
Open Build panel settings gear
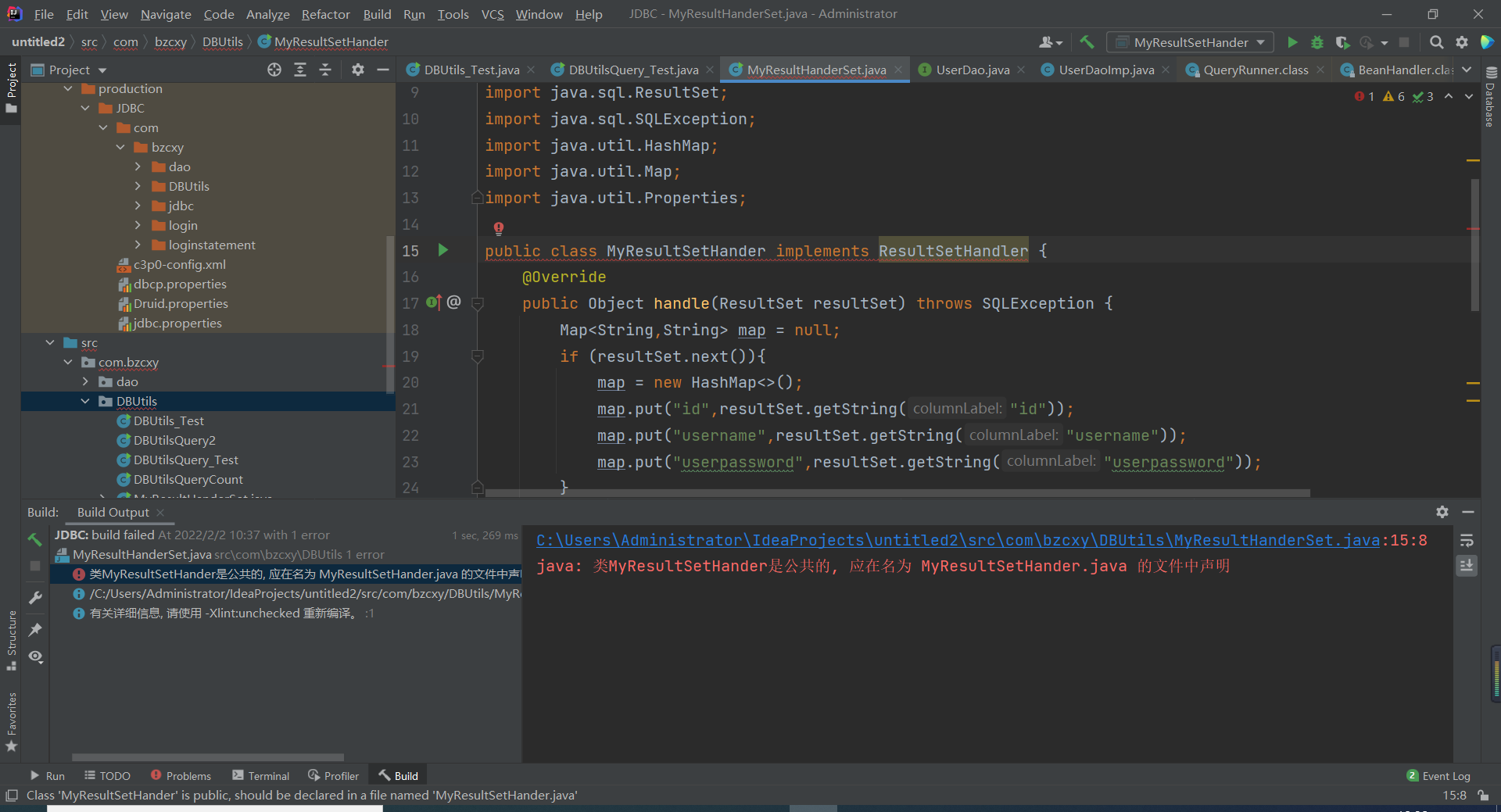[x=1442, y=512]
